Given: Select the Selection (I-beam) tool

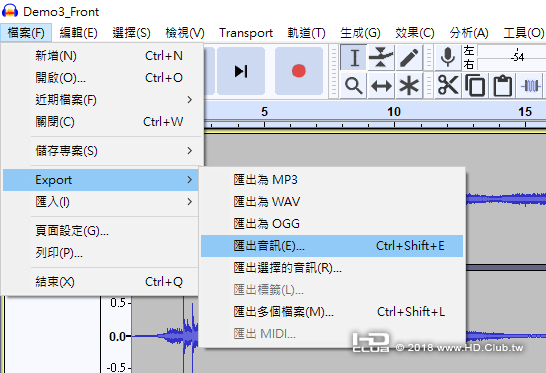Looking at the screenshot, I should (x=353, y=57).
